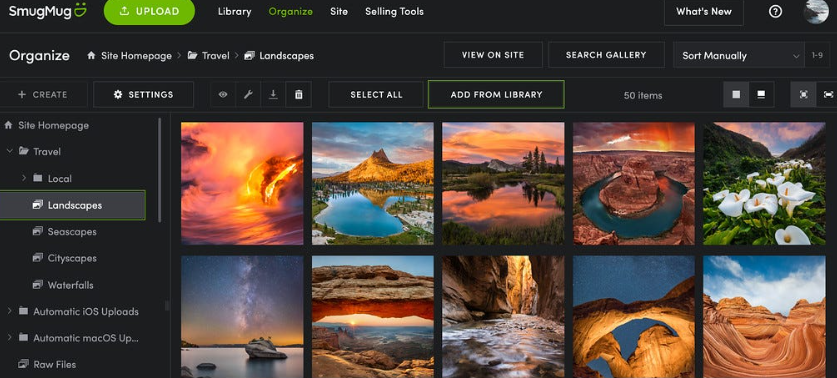
Task: Open the Selling Tools menu
Action: [x=394, y=12]
